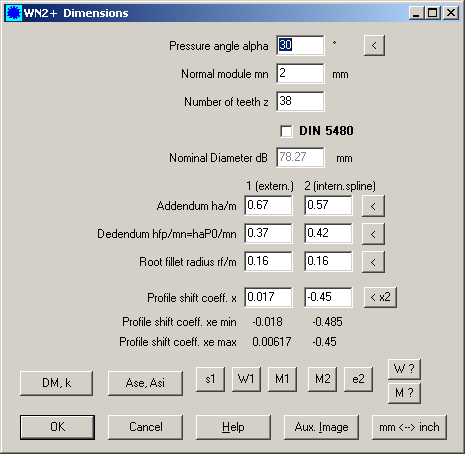Enable the DIN 5480 checkbox
Viewport: 465px width, 454px height.
coord(286,131)
